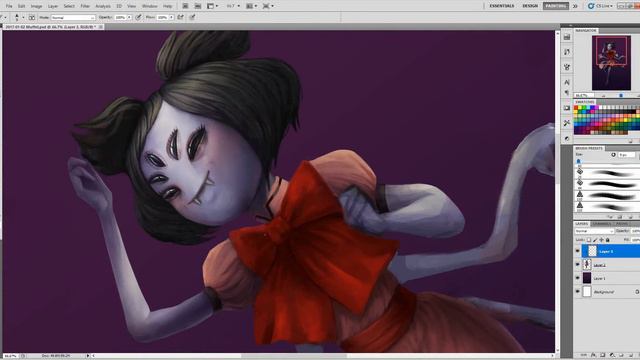Launch Bridge from the application bar
This screenshot has width=640, height=360.
coord(185,6)
